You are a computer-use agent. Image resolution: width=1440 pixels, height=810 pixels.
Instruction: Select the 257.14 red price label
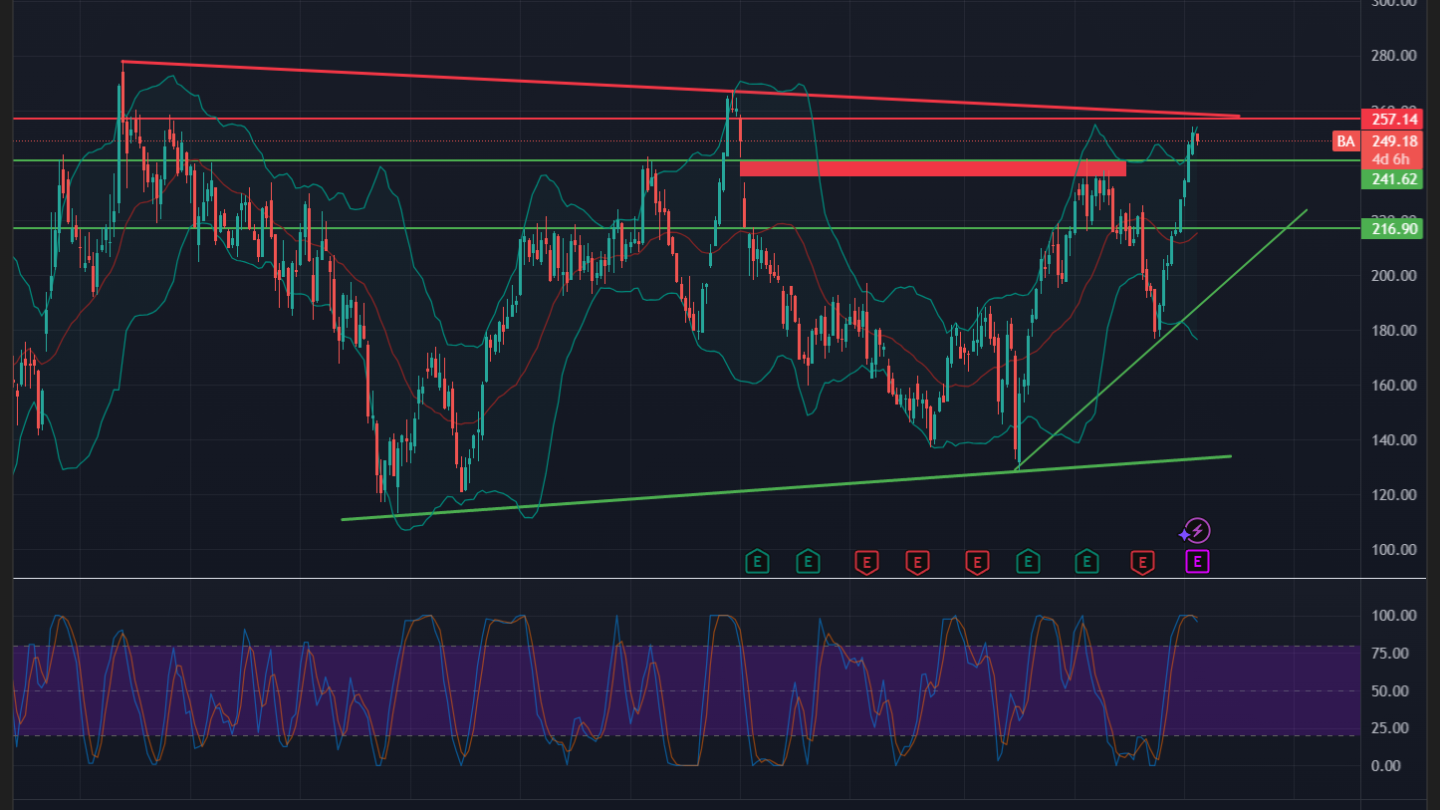1394,119
